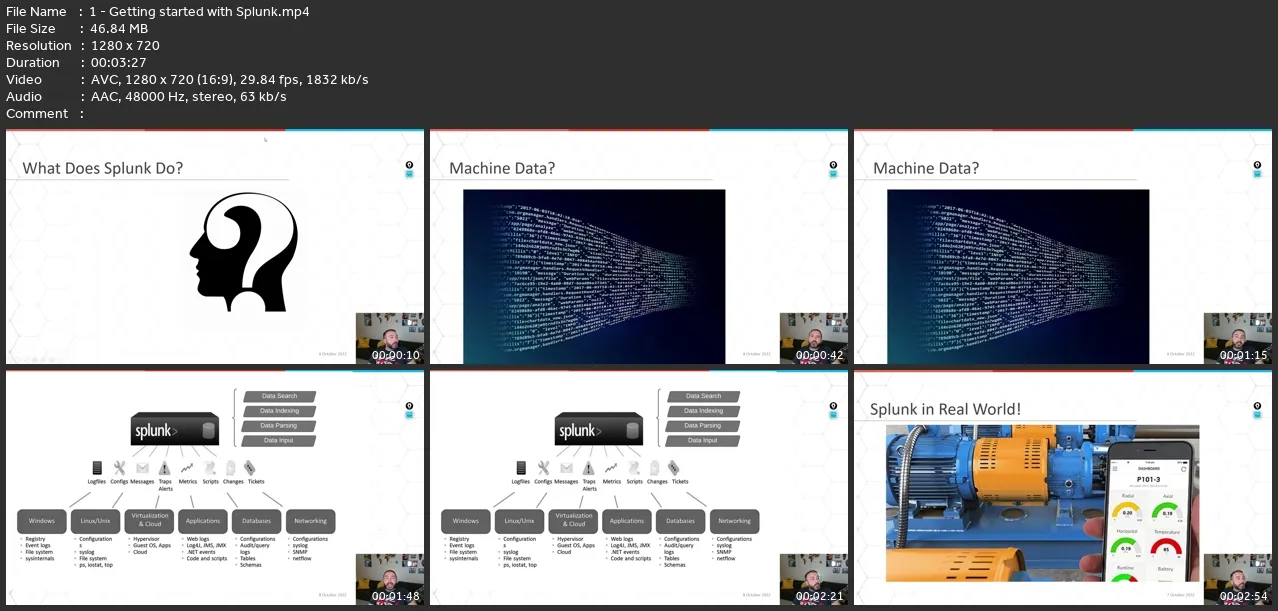Open the thumbnail at timestamp 00:00:42

coord(639,246)
